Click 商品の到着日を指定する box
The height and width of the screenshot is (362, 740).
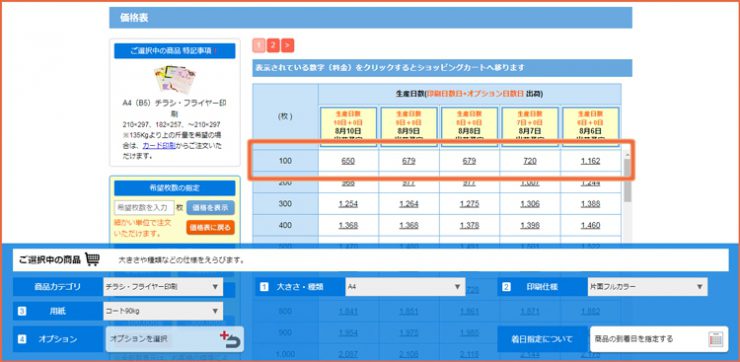click(x=659, y=339)
